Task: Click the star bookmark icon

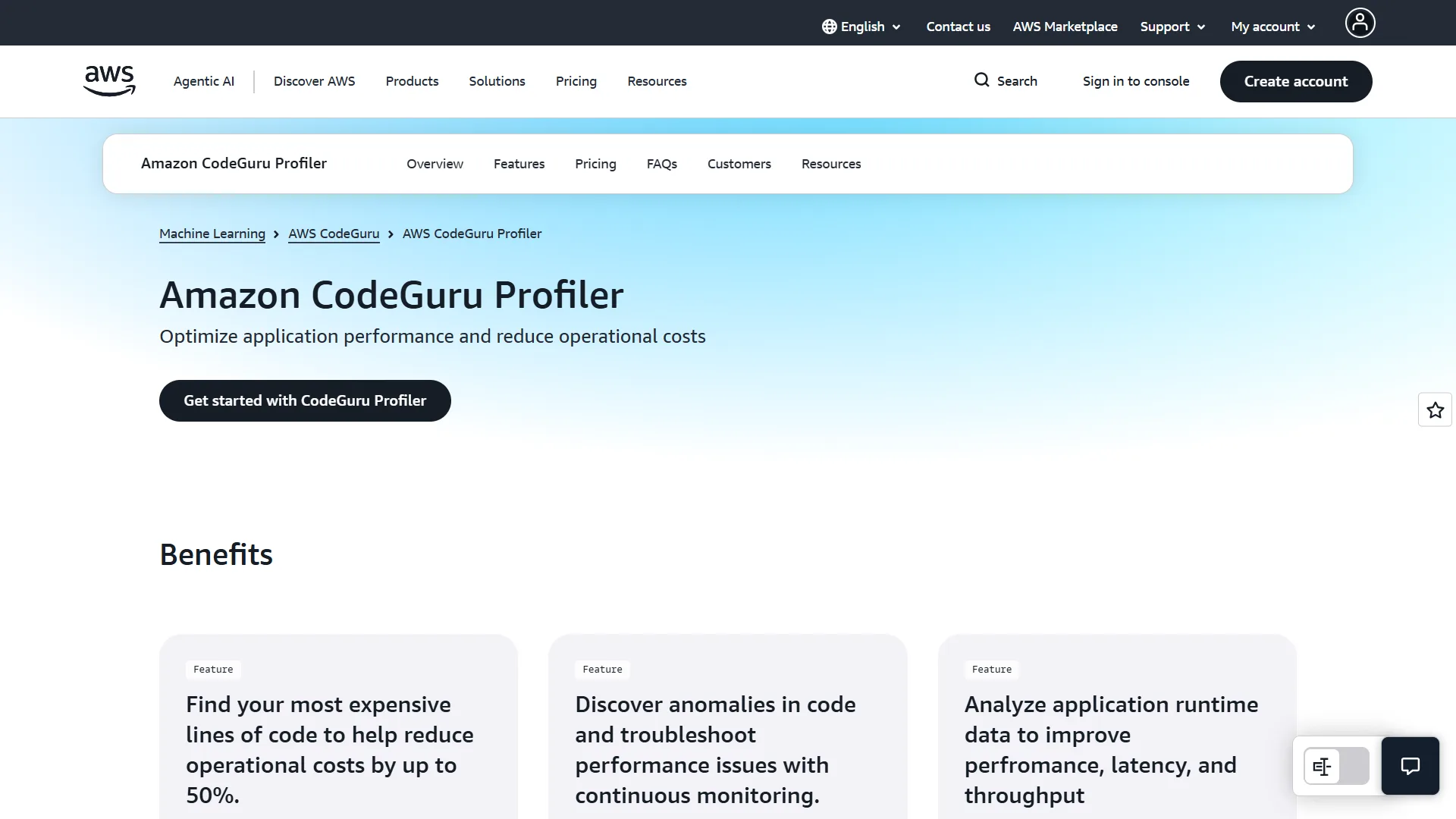Action: click(1435, 410)
